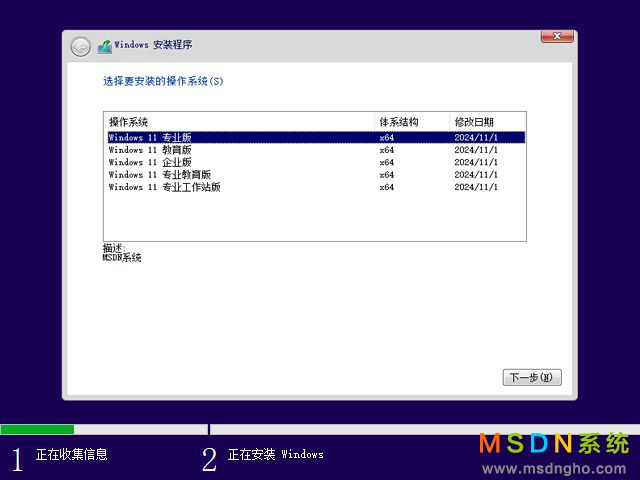Select Windows 11 企业版 row
The width and height of the screenshot is (640, 480).
coord(316,162)
